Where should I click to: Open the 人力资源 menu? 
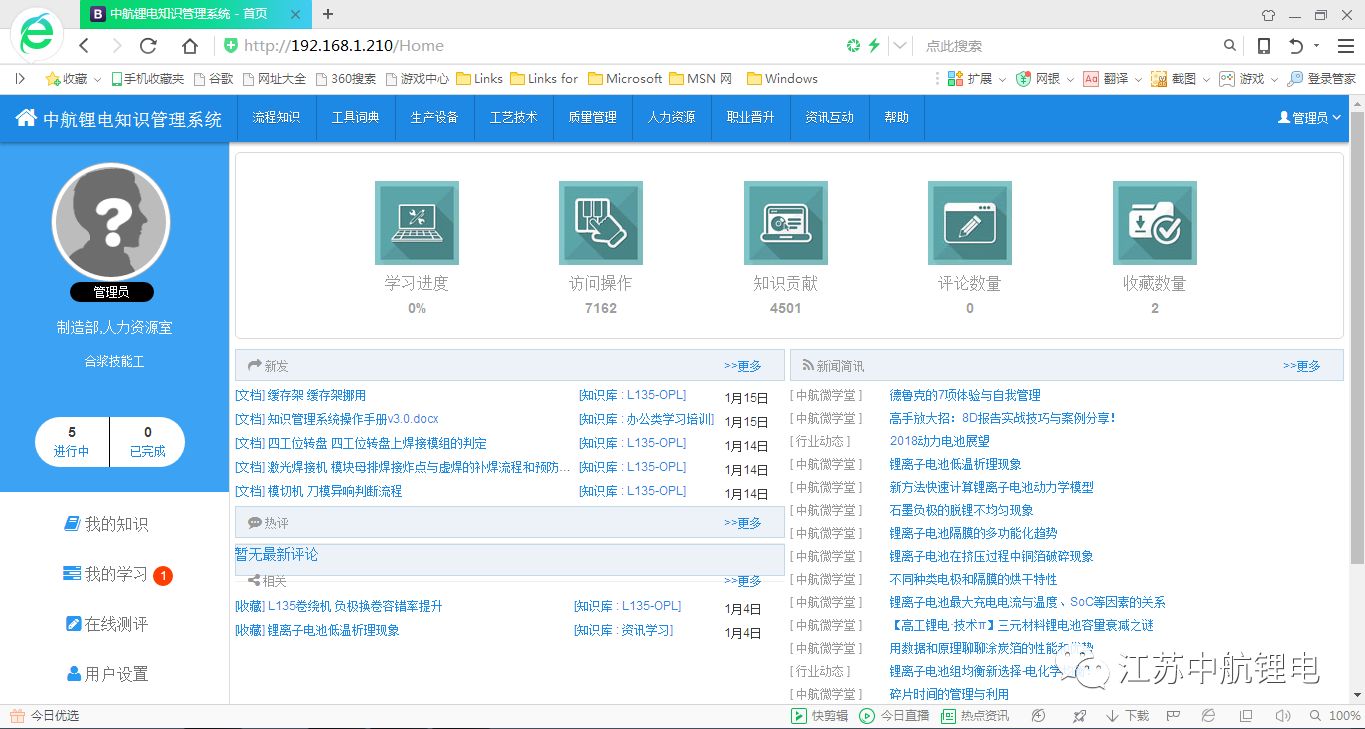(672, 118)
